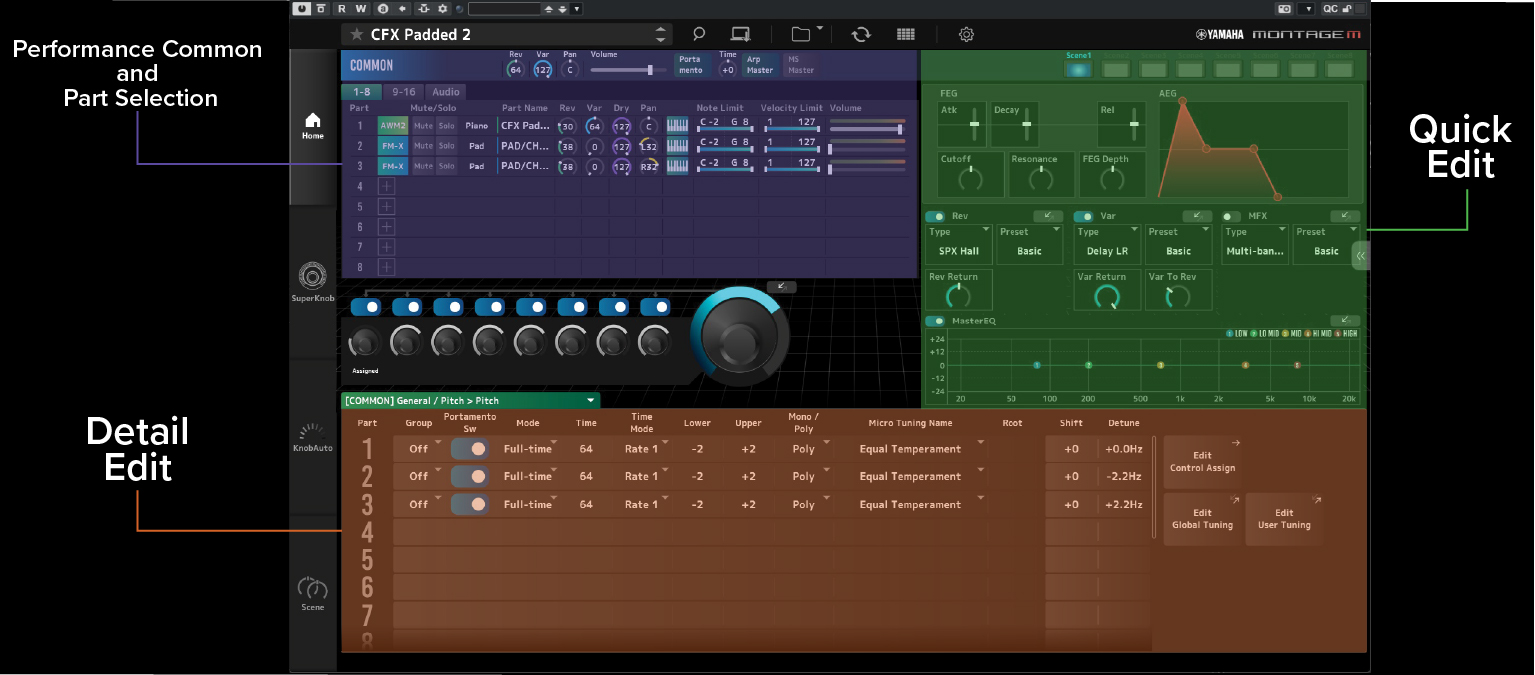Switch to the Audio tab

446,92
